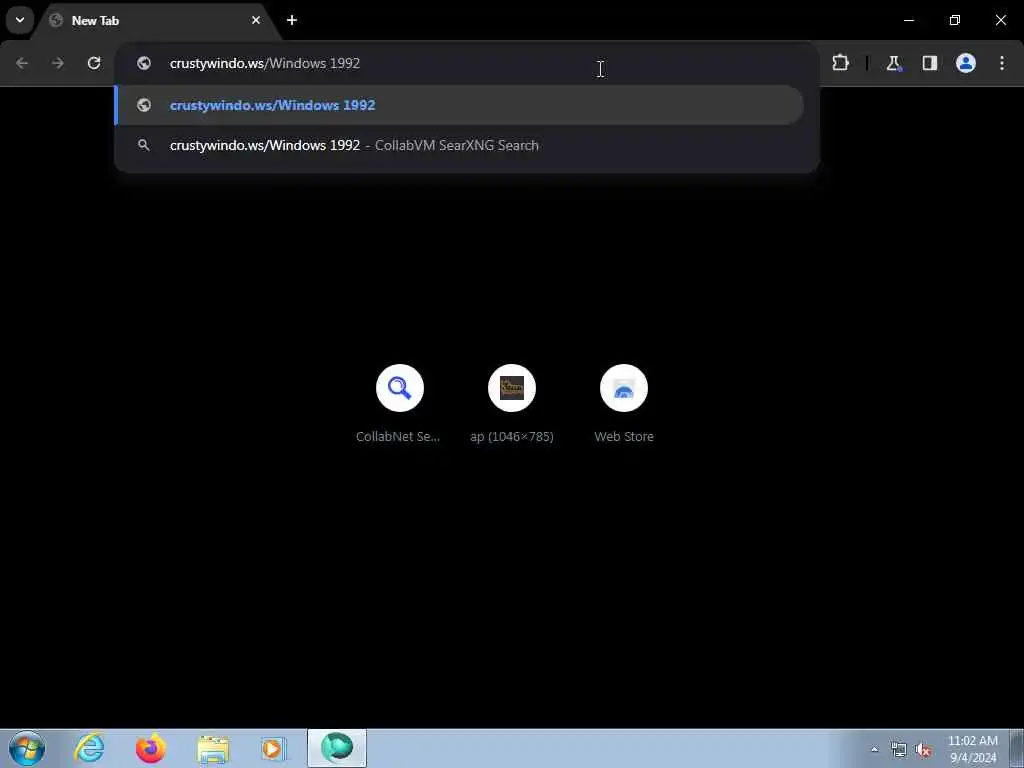Open the profile avatar menu
Viewport: 1024px width, 768px height.
966,63
